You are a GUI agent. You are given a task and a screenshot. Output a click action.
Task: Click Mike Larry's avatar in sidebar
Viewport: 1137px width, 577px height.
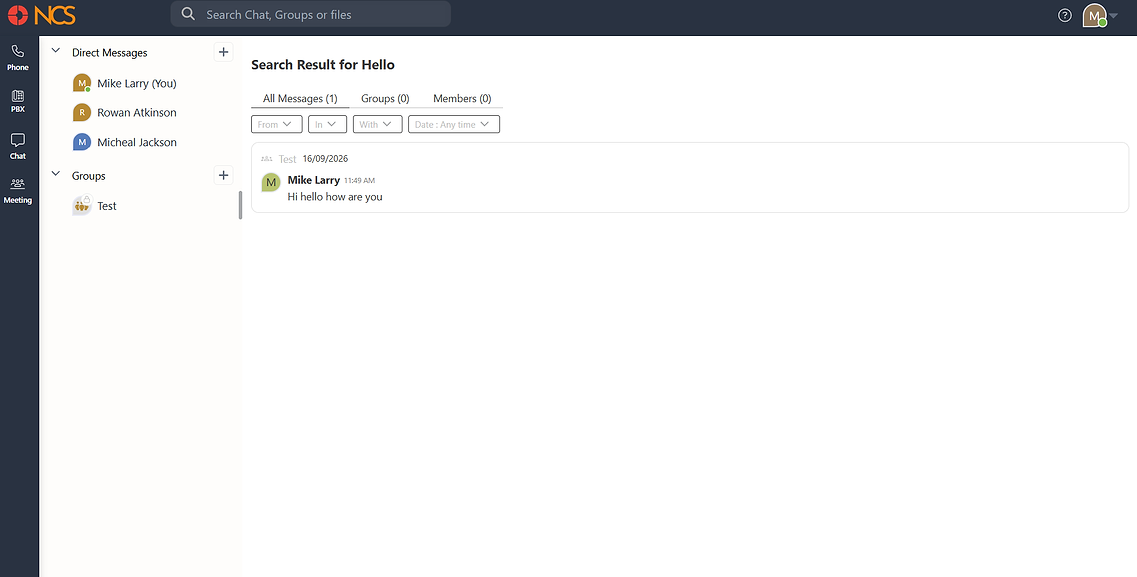coord(82,83)
